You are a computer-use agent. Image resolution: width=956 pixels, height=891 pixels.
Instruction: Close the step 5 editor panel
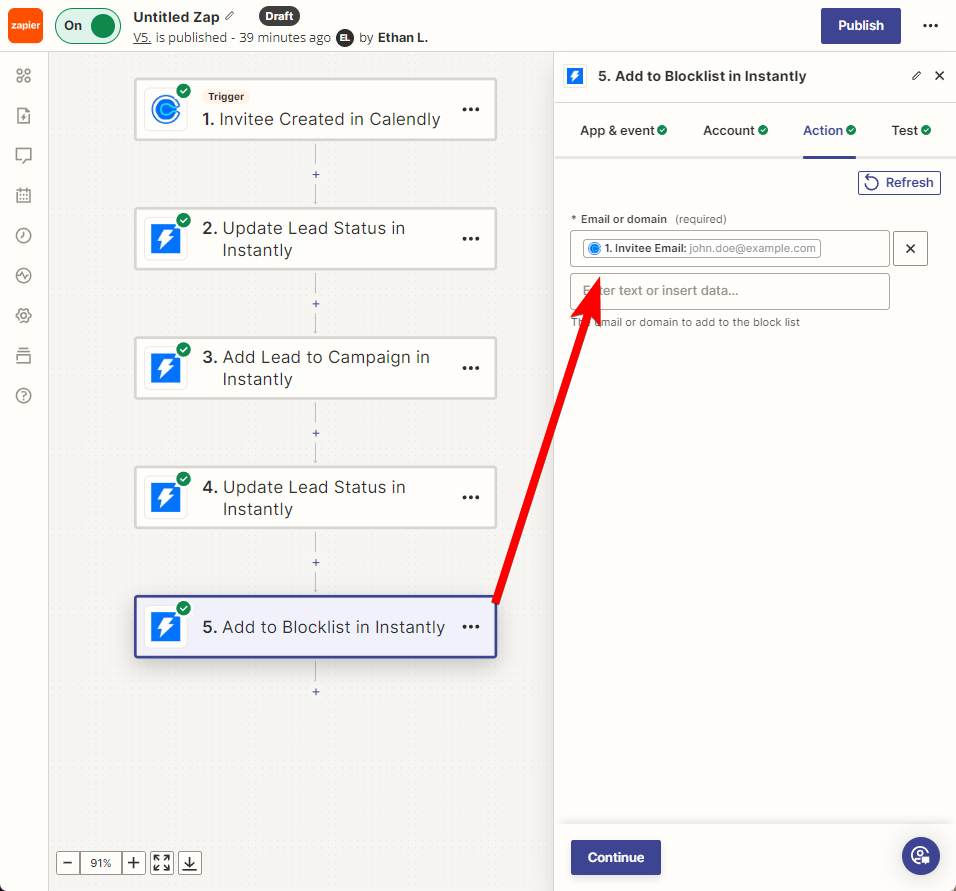pos(940,76)
